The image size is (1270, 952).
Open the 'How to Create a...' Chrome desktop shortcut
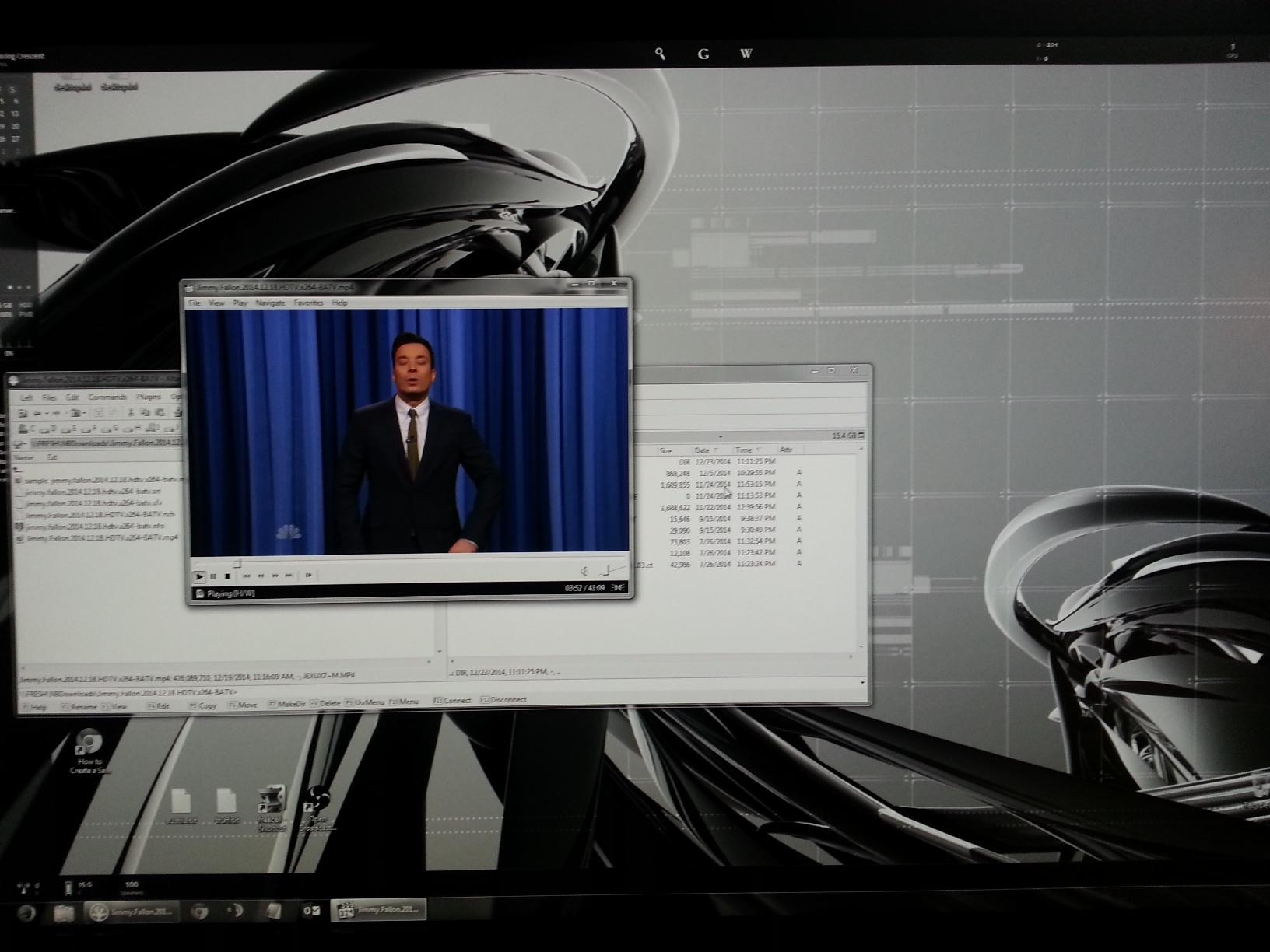(89, 751)
